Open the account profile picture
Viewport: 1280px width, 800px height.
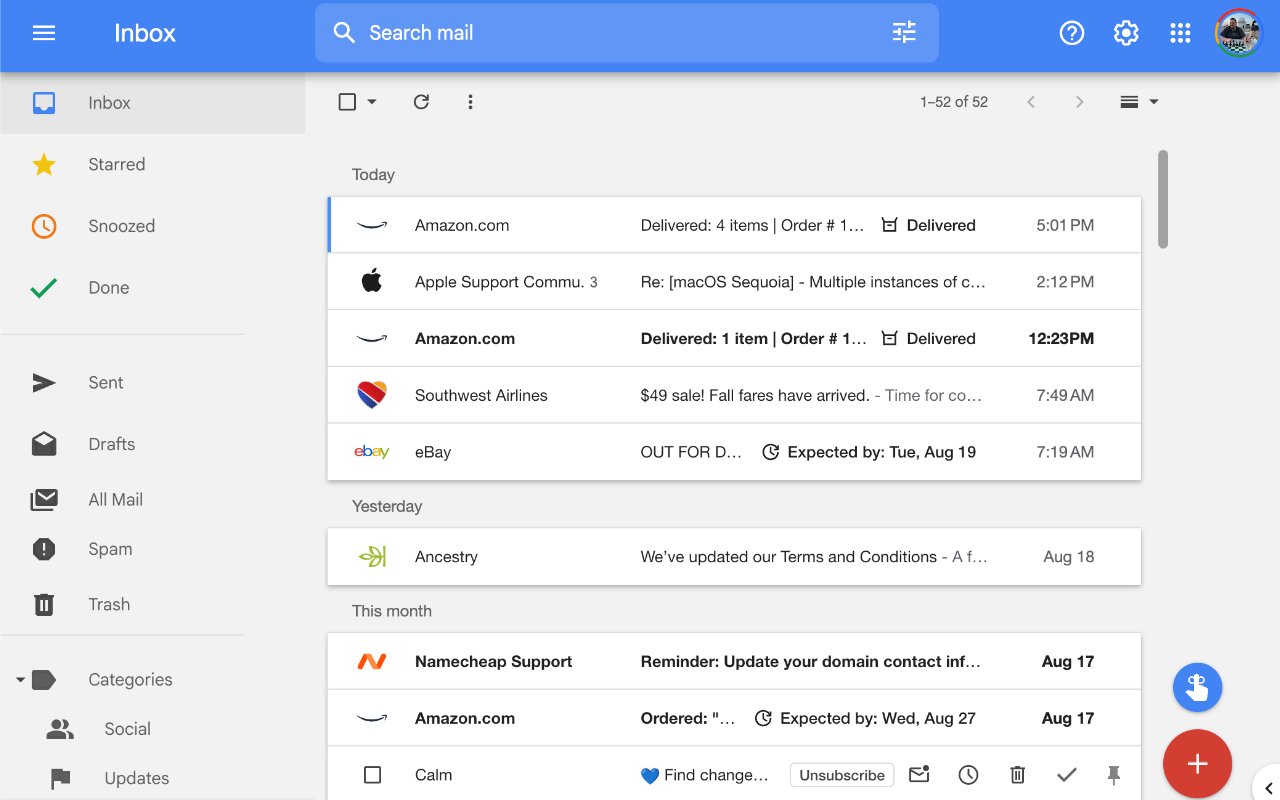(1239, 33)
